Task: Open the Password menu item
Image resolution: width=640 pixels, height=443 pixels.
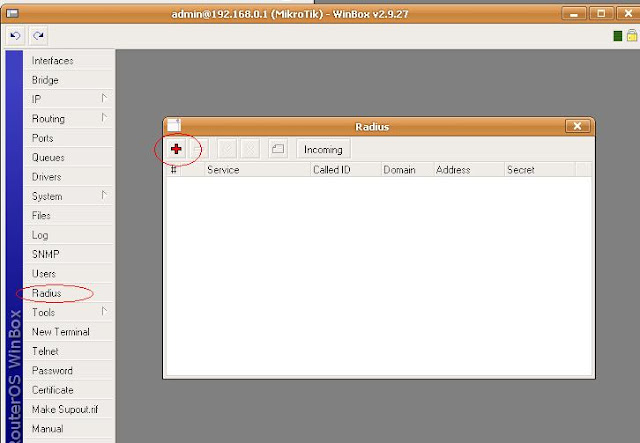Action: pyautogui.click(x=69, y=371)
